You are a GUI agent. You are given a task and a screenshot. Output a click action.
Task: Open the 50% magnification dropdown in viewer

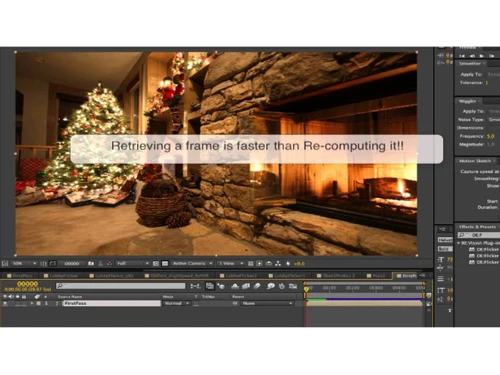[x=24, y=263]
